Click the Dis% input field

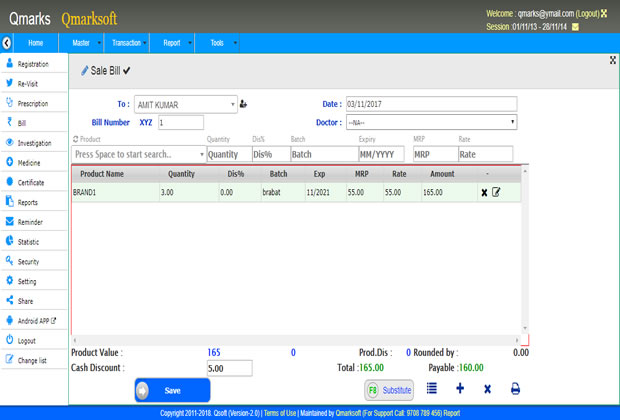271,154
